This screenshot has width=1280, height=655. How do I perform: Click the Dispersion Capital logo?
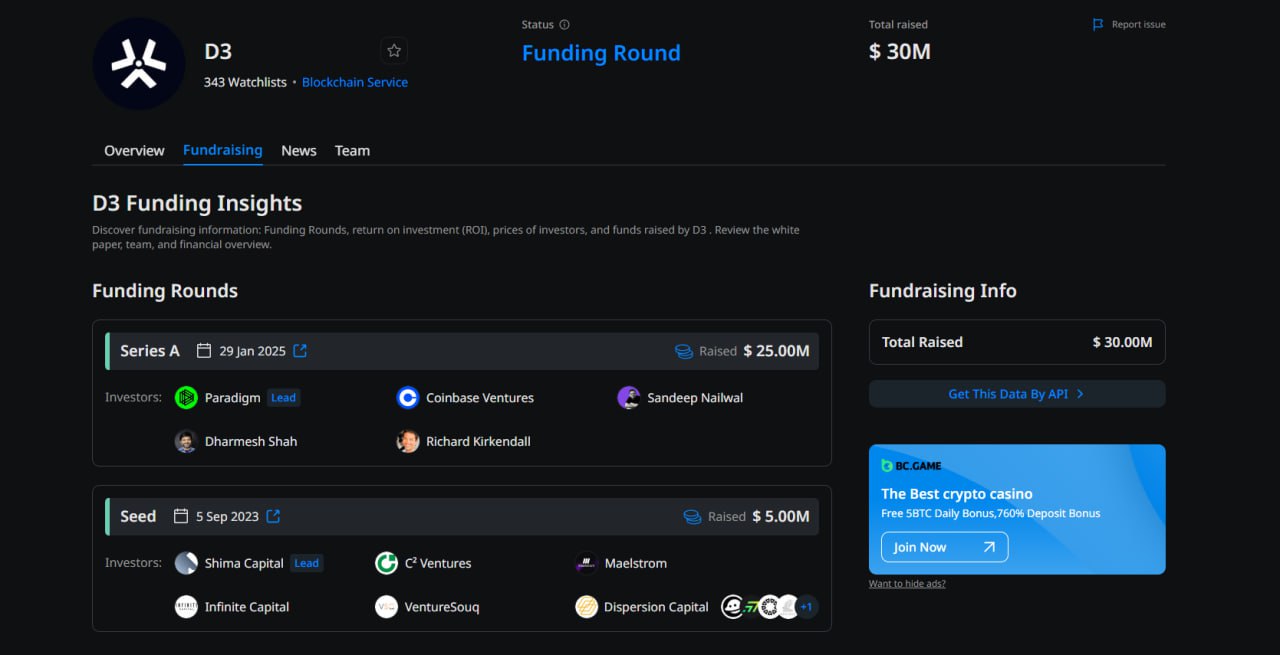click(x=586, y=607)
